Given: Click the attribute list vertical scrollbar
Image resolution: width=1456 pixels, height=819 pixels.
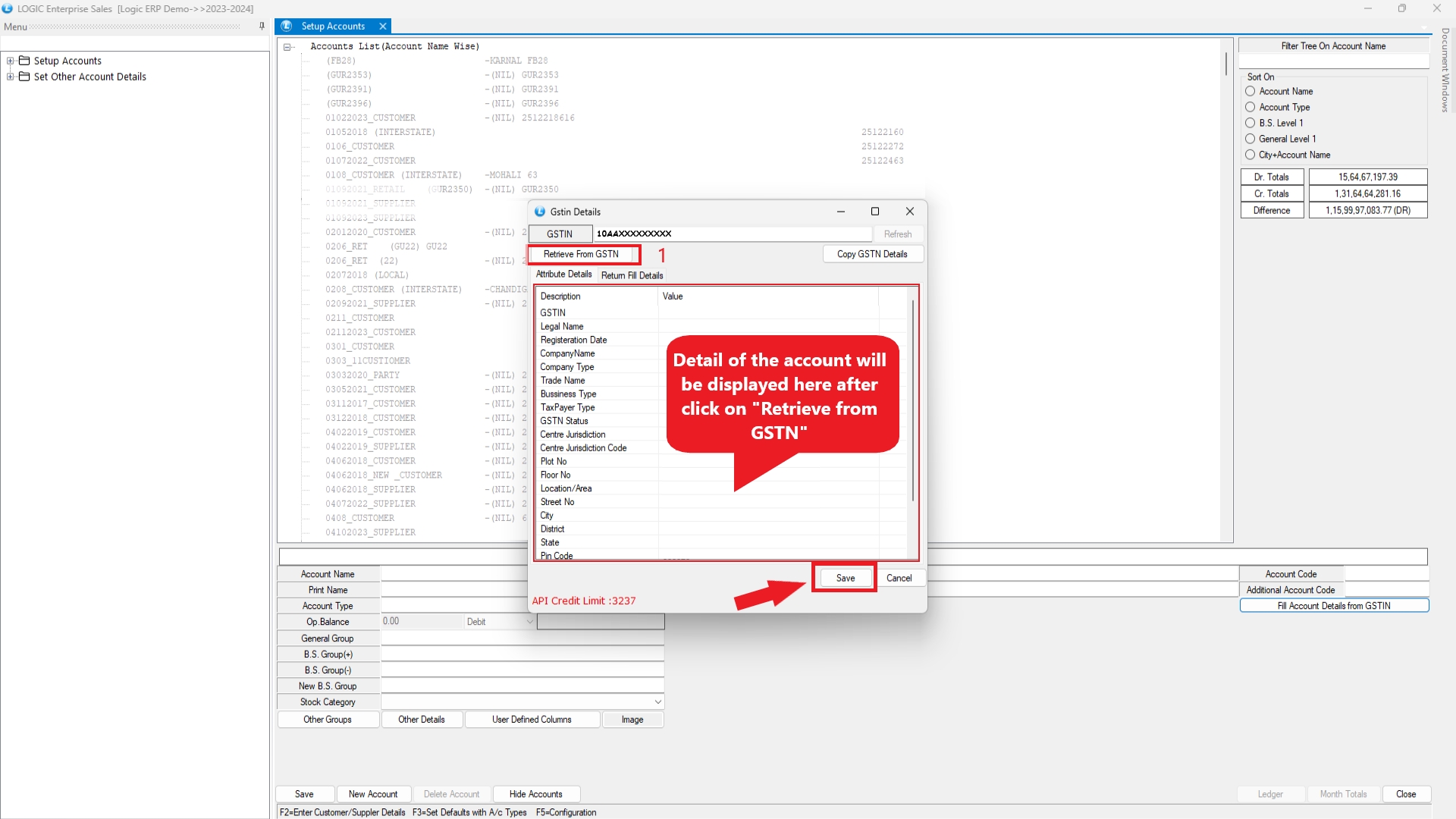Looking at the screenshot, I should (913, 400).
